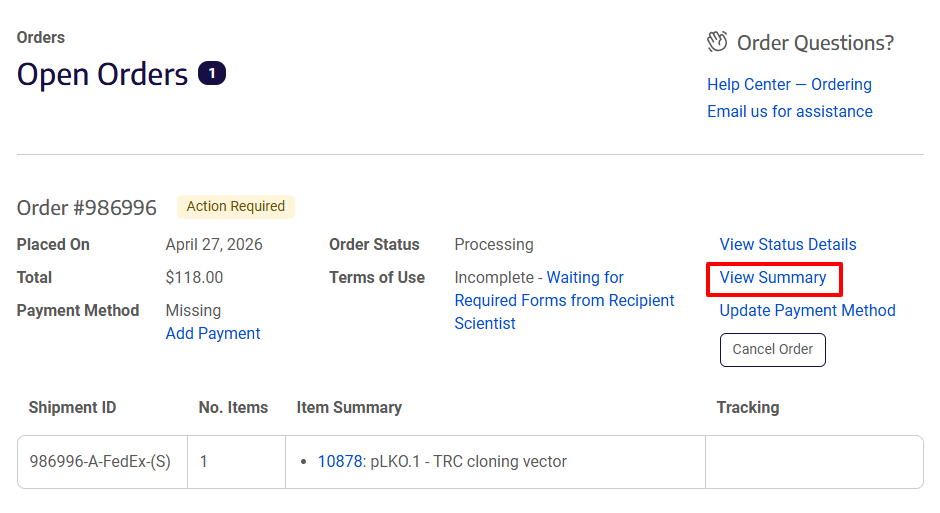Click the Open Orders page heading
Screen dimensions: 940x513
(102, 75)
